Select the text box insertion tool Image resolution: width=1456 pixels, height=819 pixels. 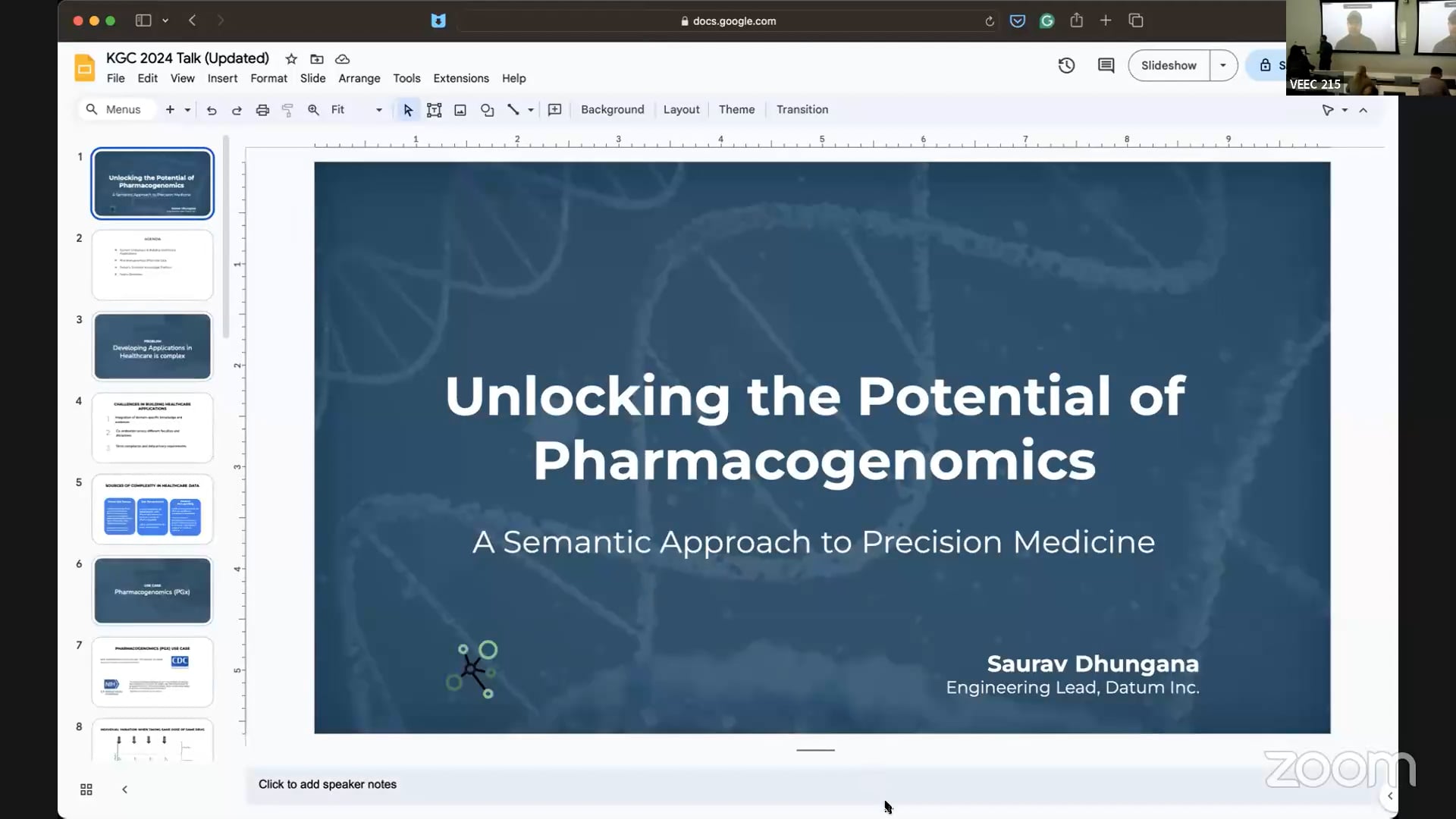[x=434, y=109]
